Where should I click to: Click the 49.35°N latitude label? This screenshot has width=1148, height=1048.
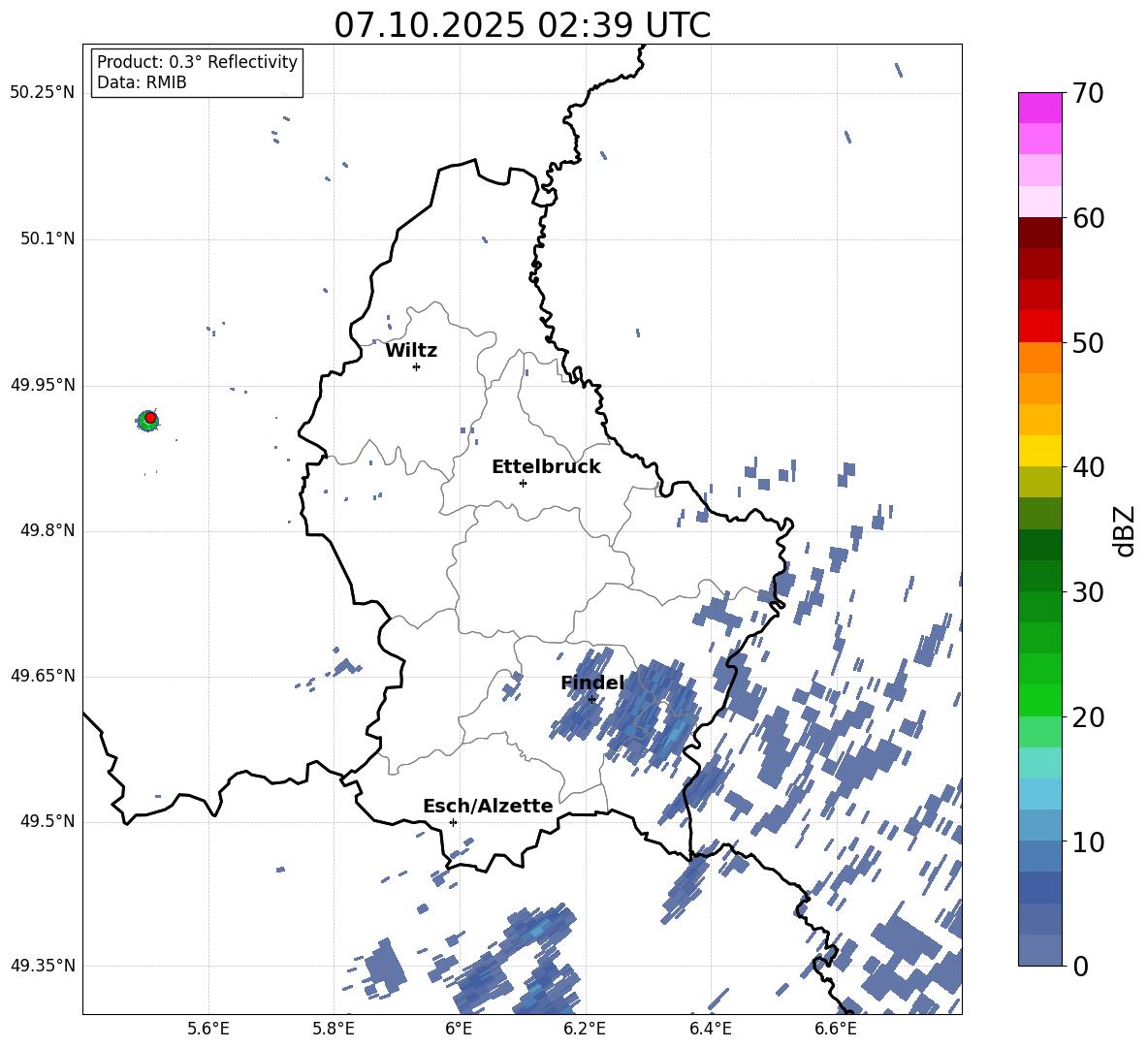point(43,966)
